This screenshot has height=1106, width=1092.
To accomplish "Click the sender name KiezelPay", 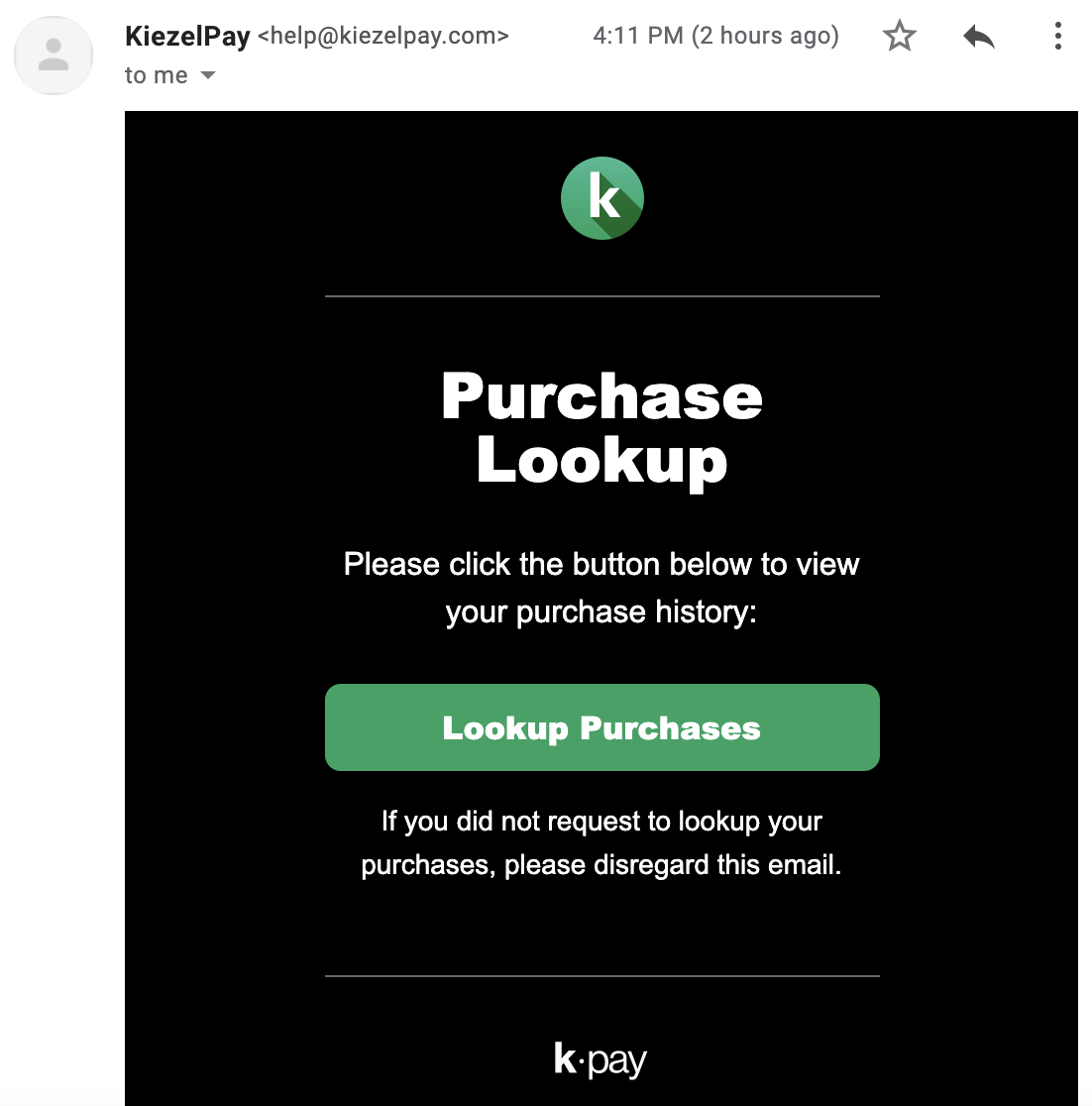I will click(x=187, y=37).
